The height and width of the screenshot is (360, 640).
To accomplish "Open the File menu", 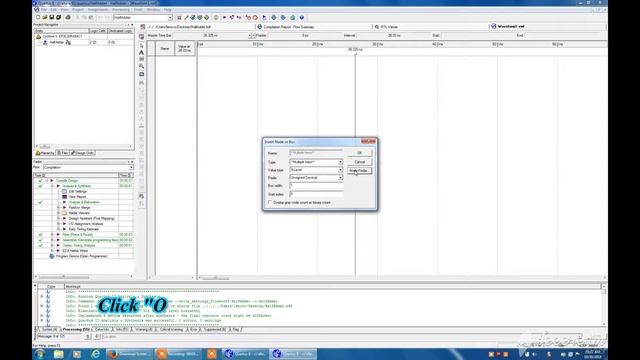I will coord(44,9).
